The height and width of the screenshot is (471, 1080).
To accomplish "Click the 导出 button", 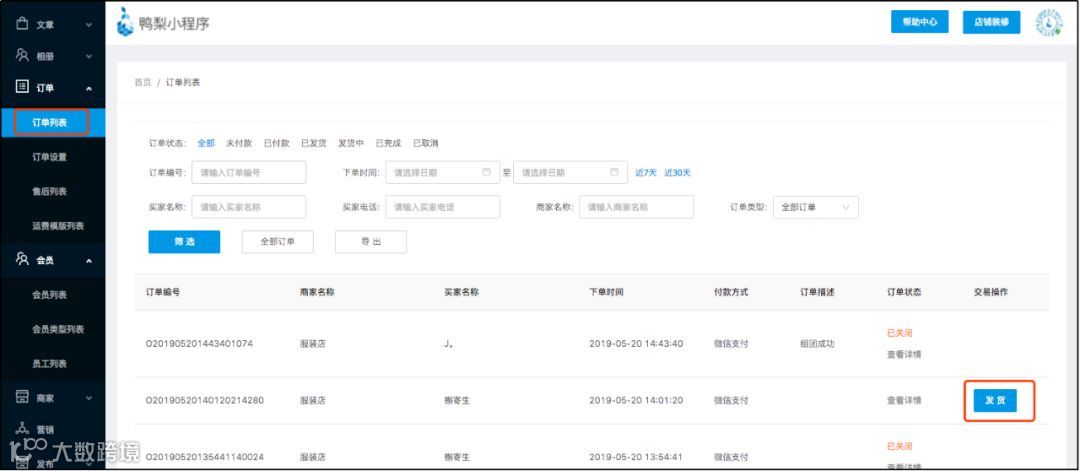I will coord(371,242).
